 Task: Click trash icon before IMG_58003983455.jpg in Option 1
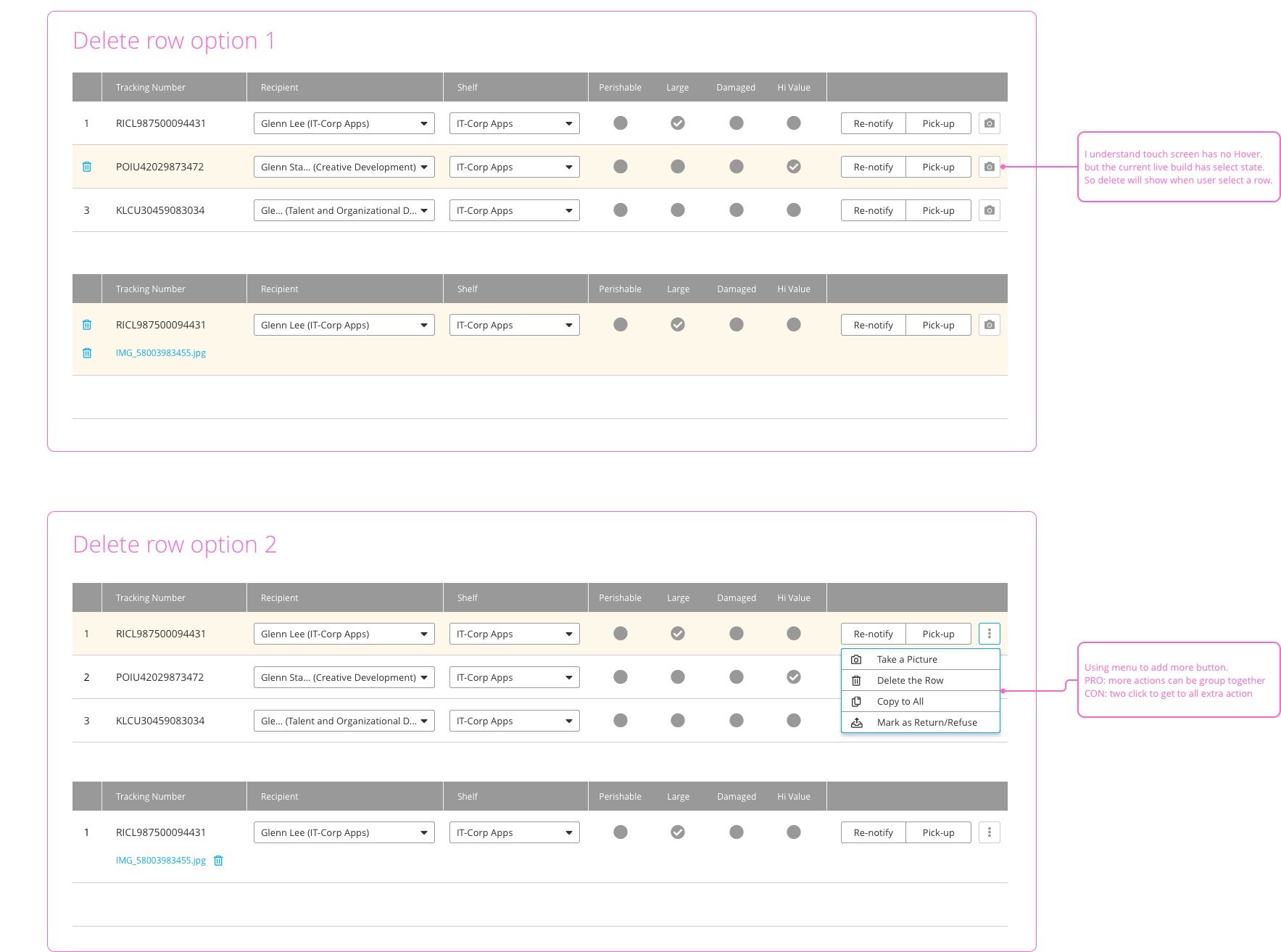[x=87, y=353]
